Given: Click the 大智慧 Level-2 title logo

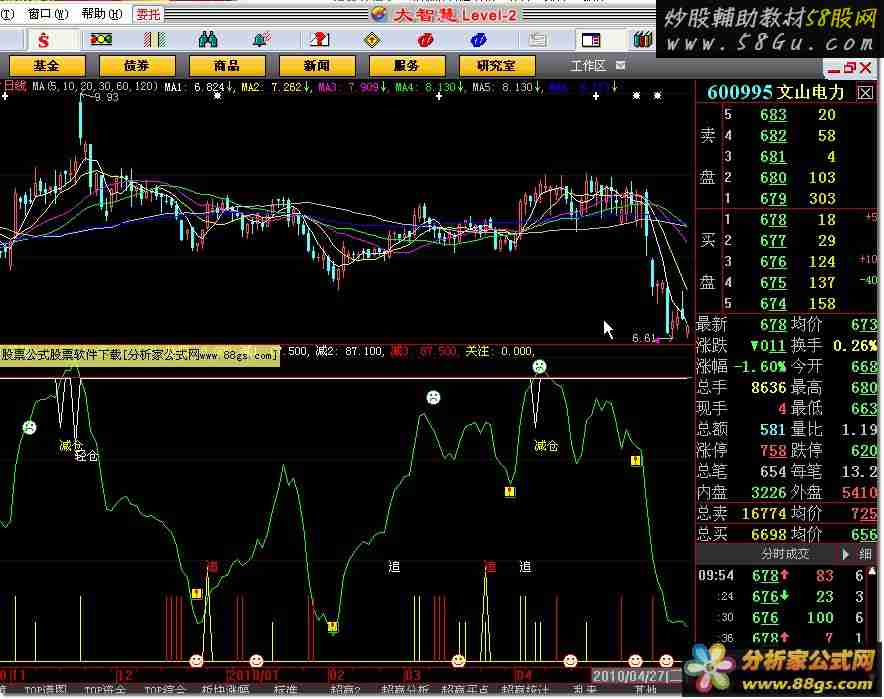Looking at the screenshot, I should (445, 15).
